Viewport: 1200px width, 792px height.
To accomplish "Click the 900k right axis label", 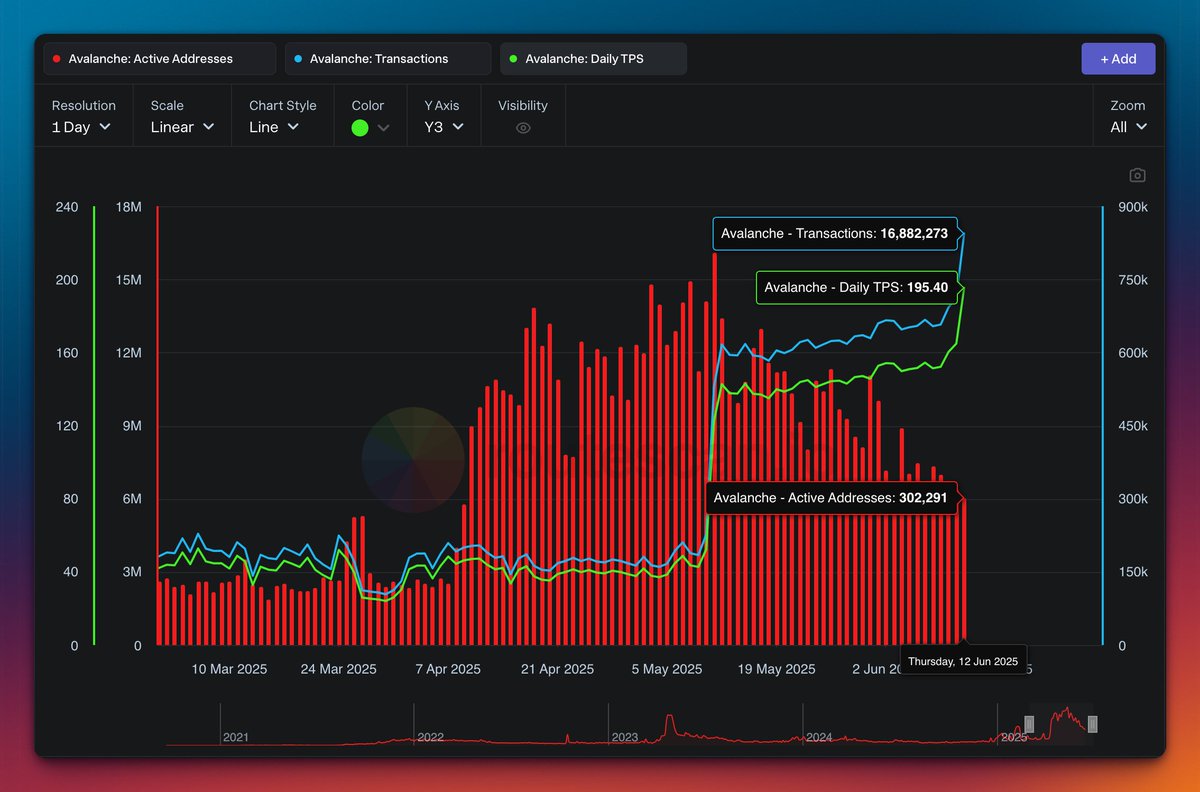I will pyautogui.click(x=1131, y=207).
